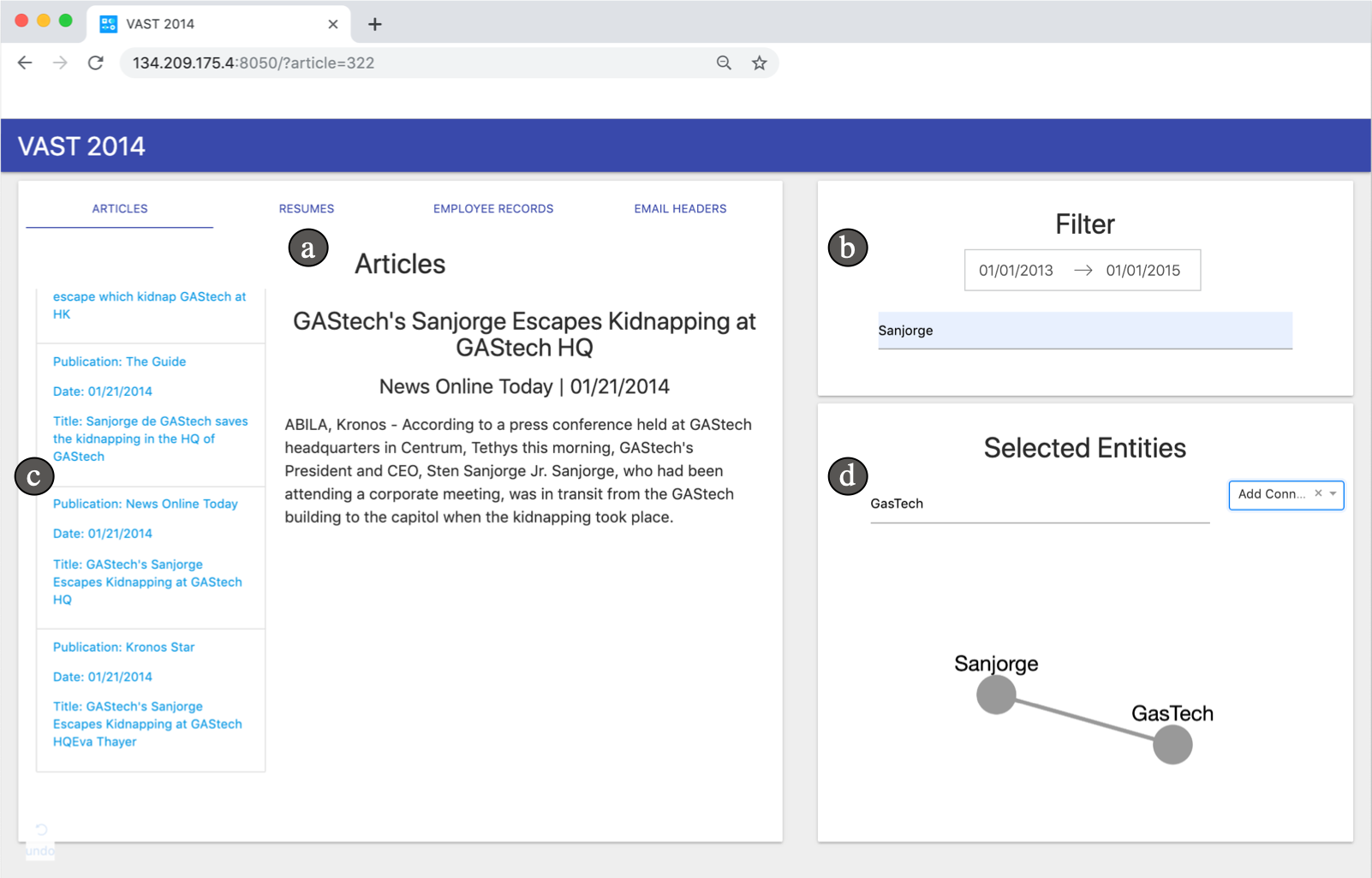Click the 'News Online Today | 01/21/2014' byline

click(524, 386)
